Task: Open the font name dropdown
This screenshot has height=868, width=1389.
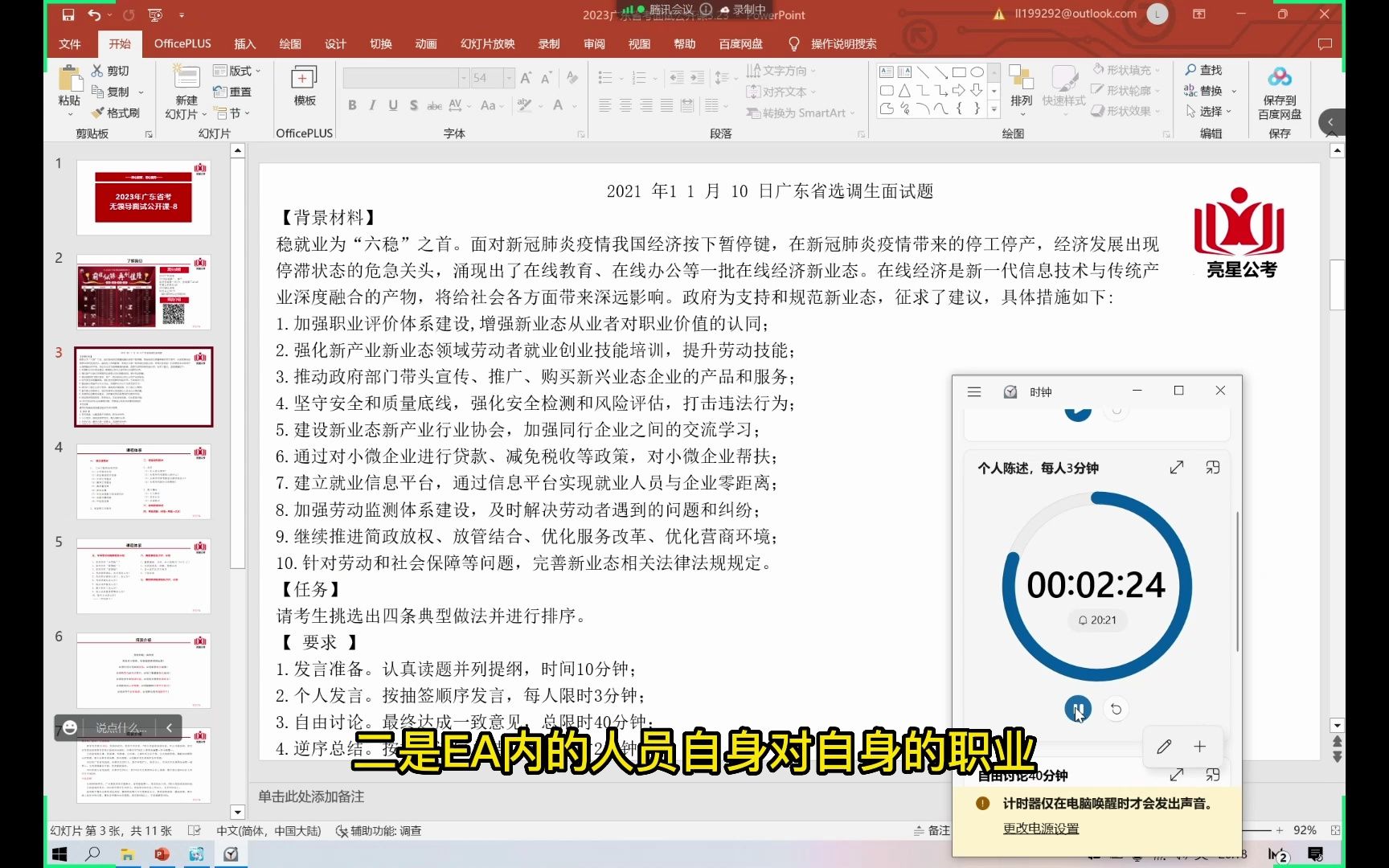Action: pyautogui.click(x=463, y=78)
